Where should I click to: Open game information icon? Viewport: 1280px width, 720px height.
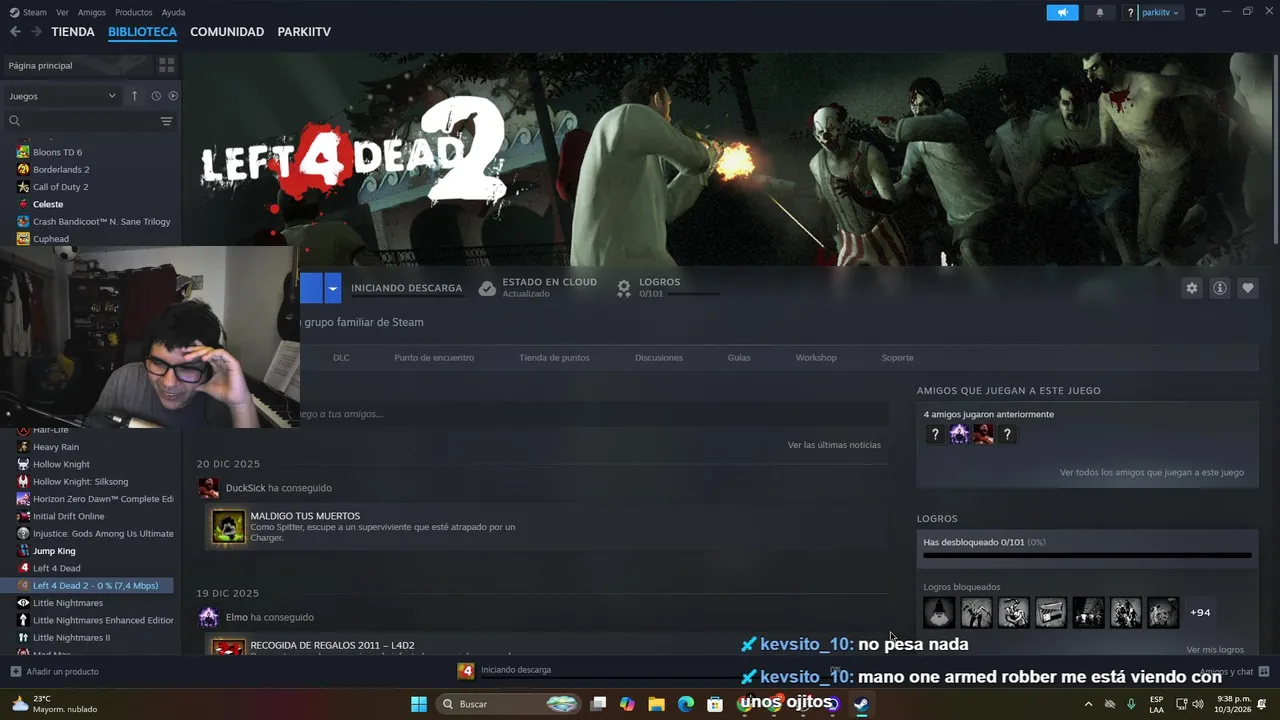1219,288
